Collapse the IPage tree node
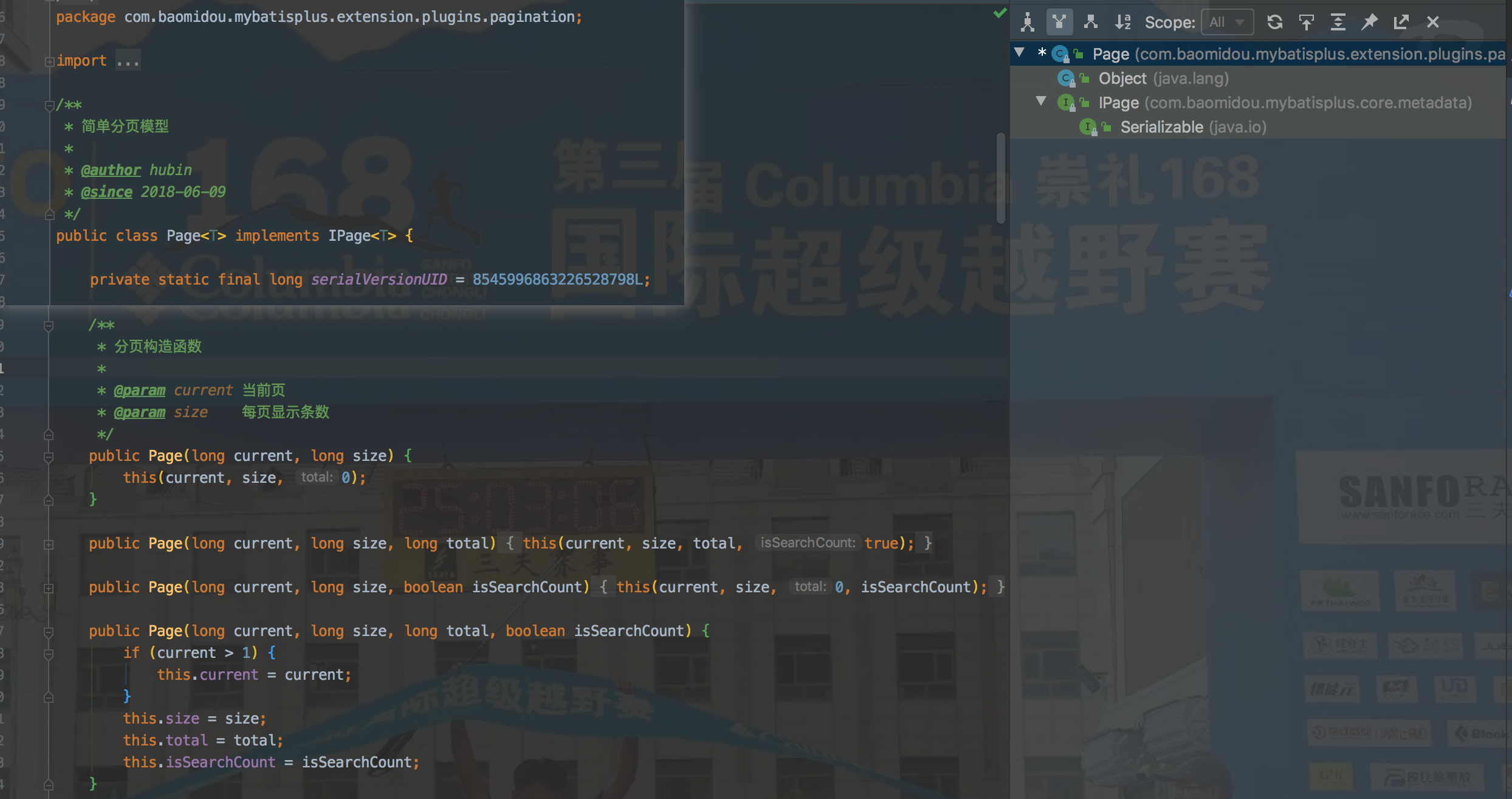 coord(1040,102)
